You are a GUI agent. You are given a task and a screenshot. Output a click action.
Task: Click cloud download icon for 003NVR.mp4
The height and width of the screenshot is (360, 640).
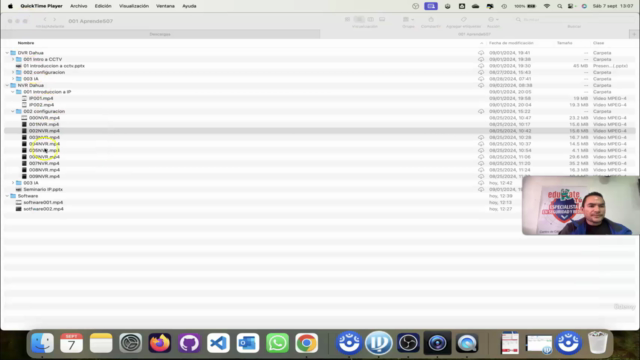[x=481, y=138]
